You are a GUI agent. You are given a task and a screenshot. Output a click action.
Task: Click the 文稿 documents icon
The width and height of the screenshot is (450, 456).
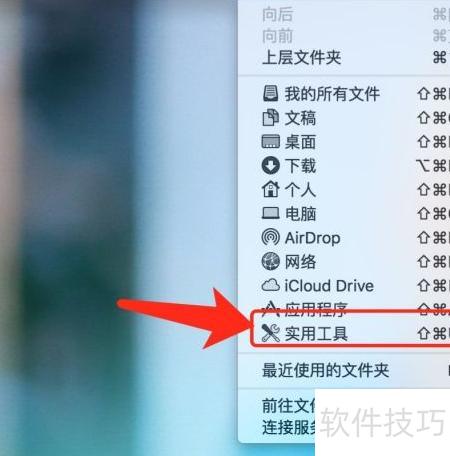270,117
